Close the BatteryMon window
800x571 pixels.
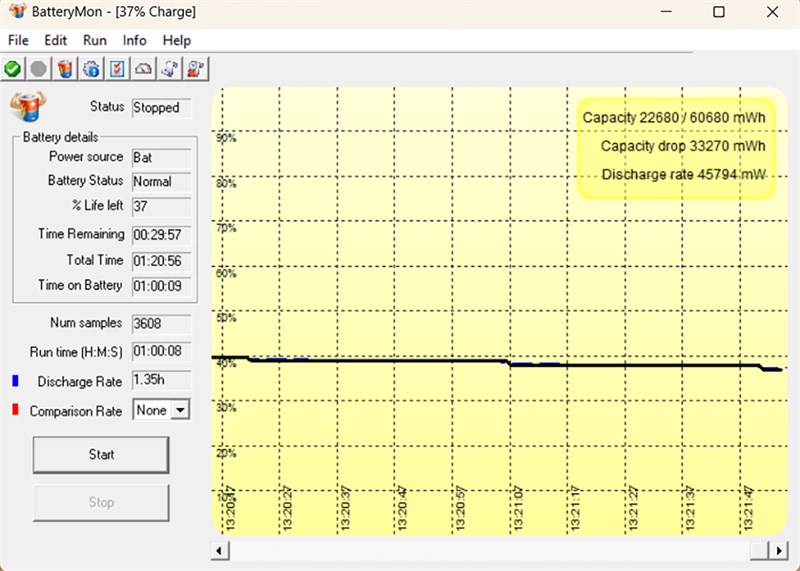[x=772, y=11]
